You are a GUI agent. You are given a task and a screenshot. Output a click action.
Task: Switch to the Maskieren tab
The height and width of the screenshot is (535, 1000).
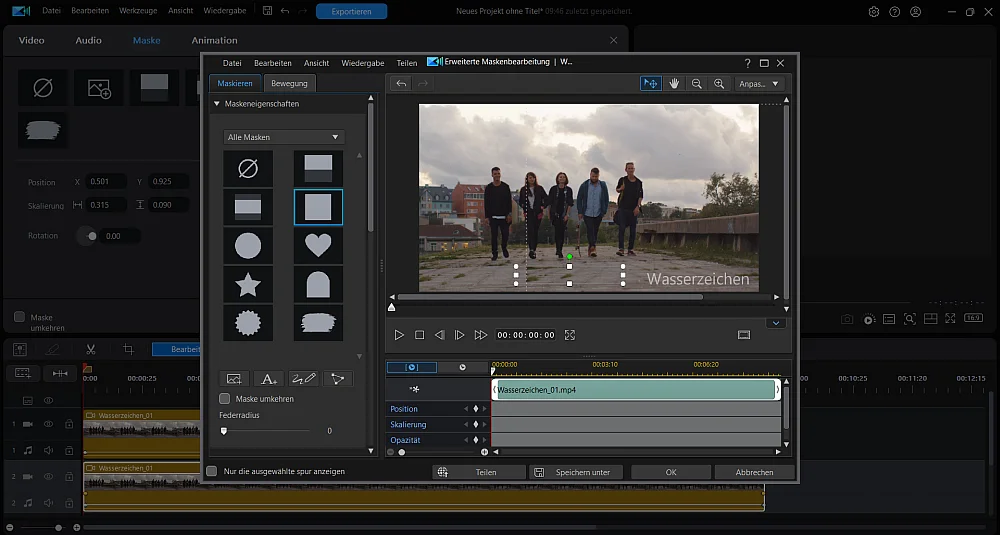coord(235,84)
